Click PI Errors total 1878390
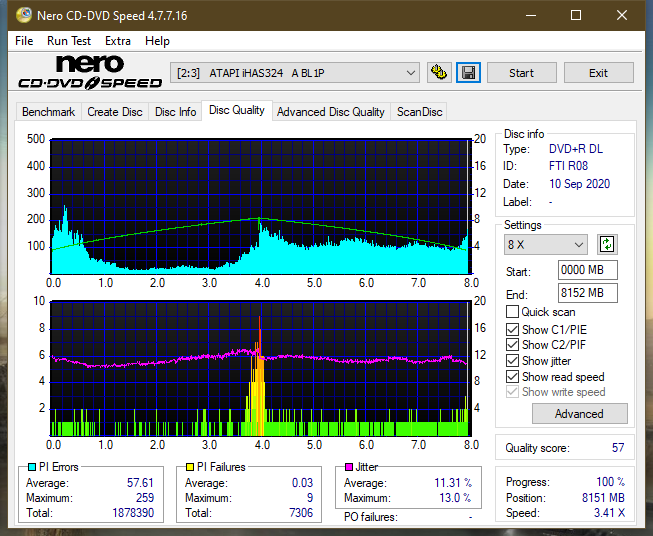 (x=133, y=512)
